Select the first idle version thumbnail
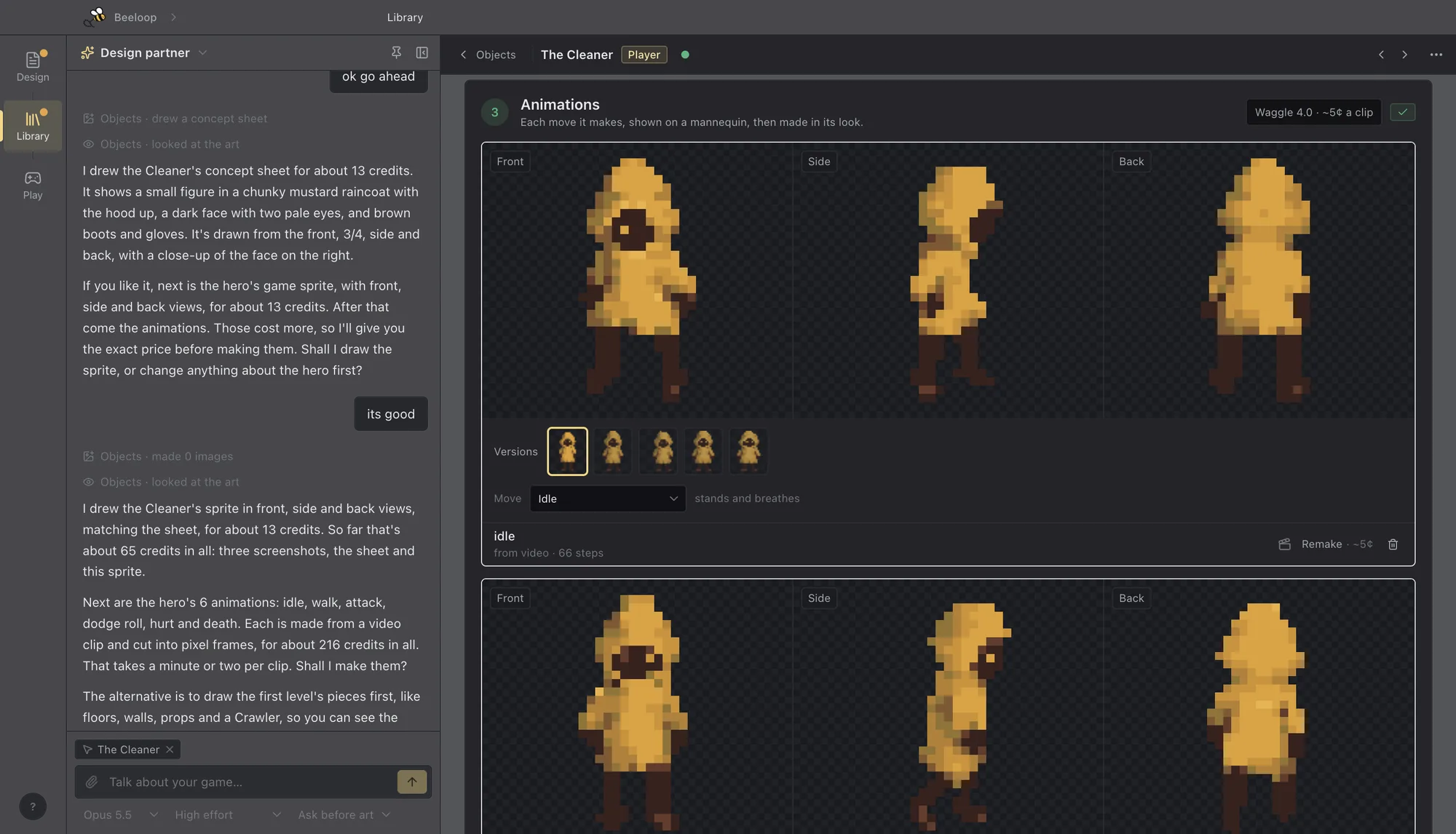The image size is (1456, 834). pyautogui.click(x=567, y=451)
